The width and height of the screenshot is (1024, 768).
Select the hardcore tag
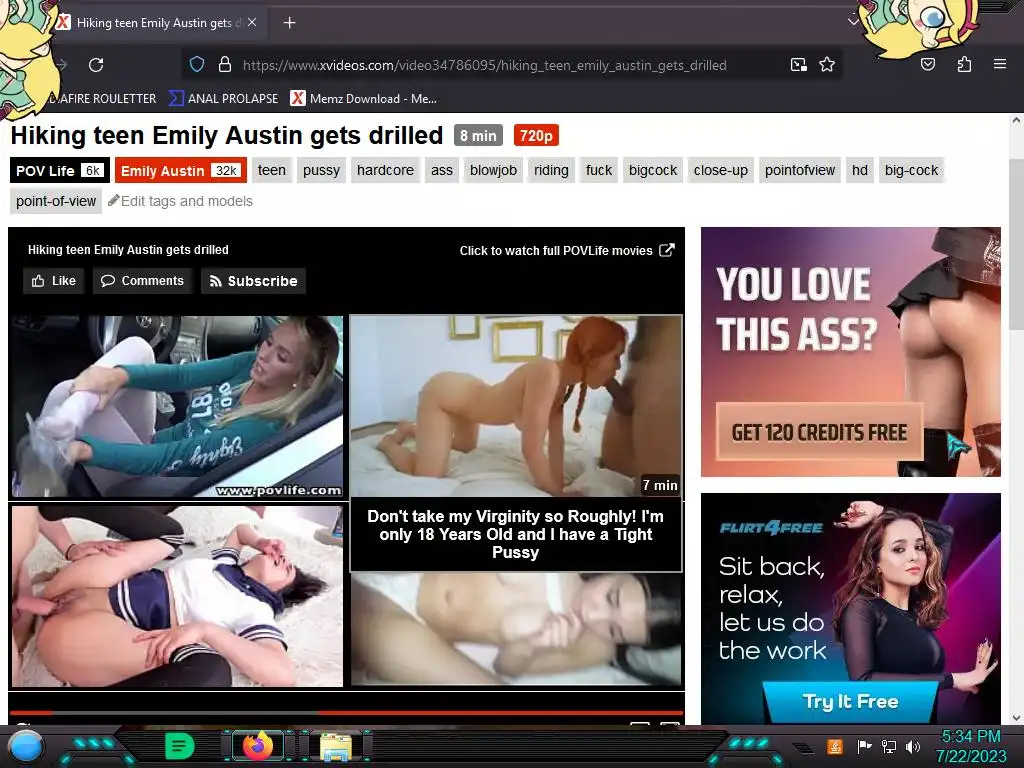pyautogui.click(x=385, y=170)
